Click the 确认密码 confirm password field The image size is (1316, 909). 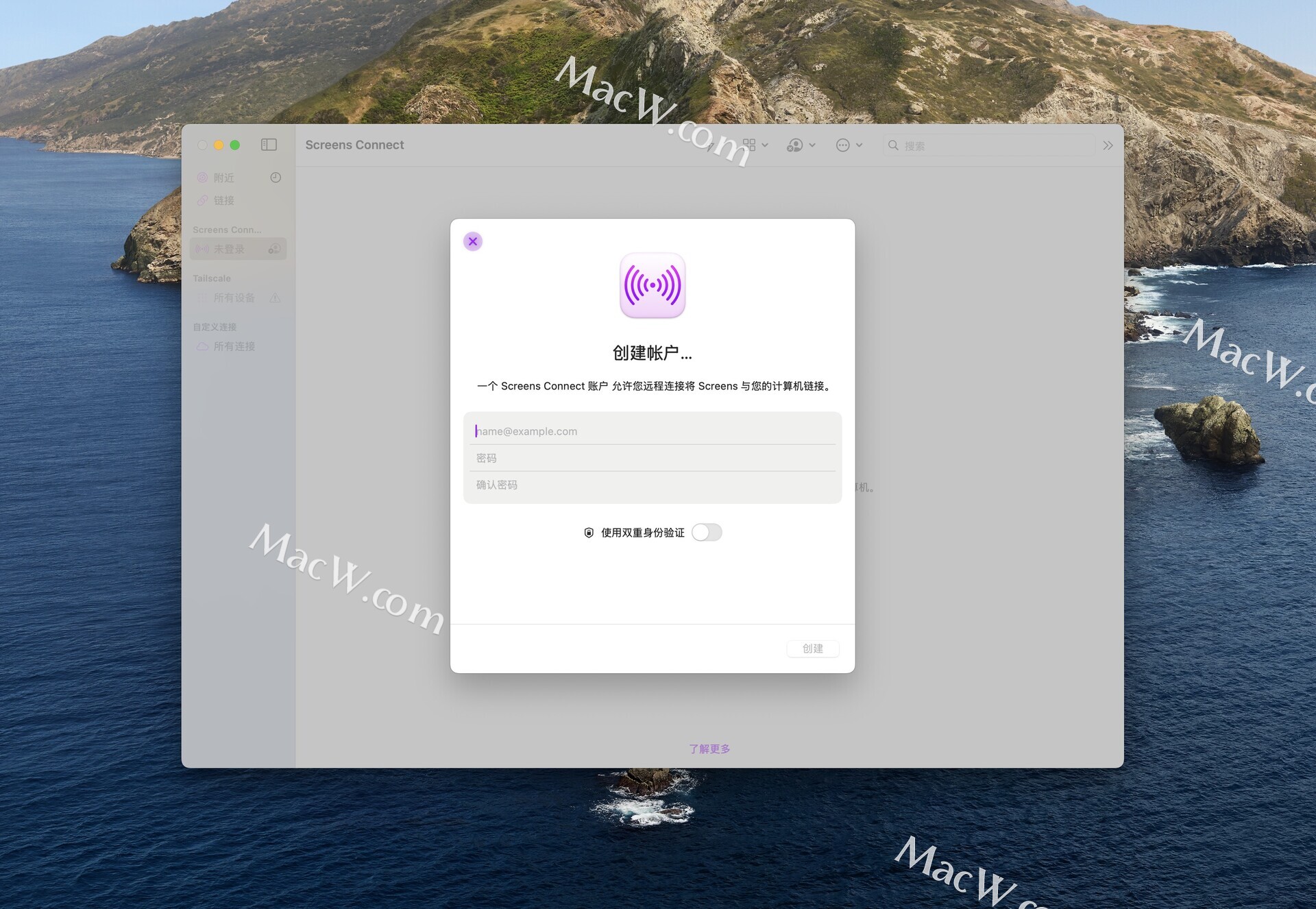coord(652,485)
